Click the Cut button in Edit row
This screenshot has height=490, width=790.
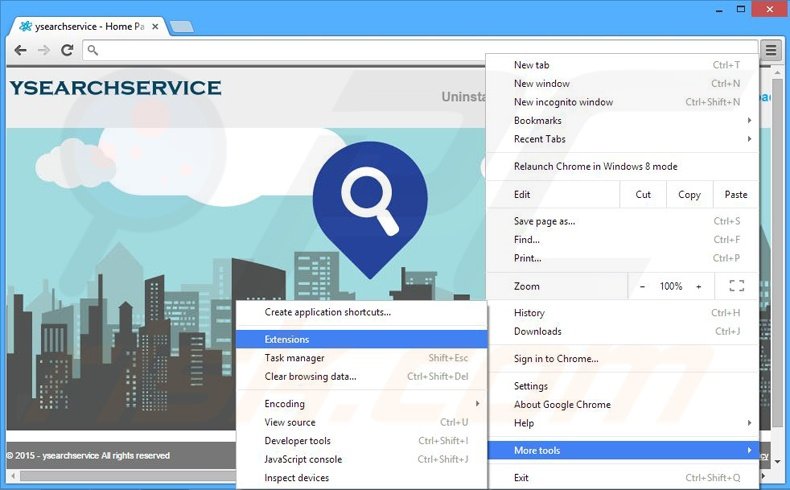pos(643,194)
